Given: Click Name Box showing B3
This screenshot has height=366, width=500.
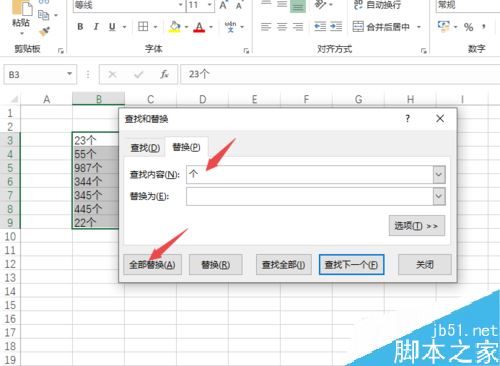Looking at the screenshot, I should [x=34, y=74].
